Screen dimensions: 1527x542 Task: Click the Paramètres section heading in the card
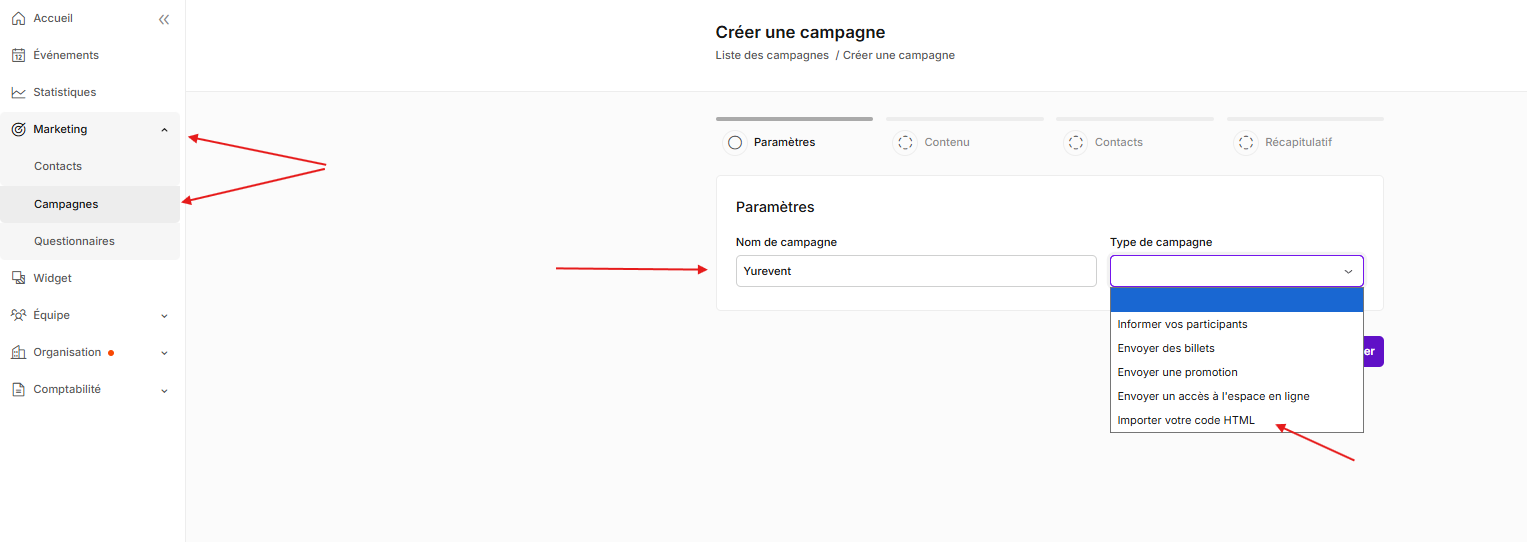(775, 207)
